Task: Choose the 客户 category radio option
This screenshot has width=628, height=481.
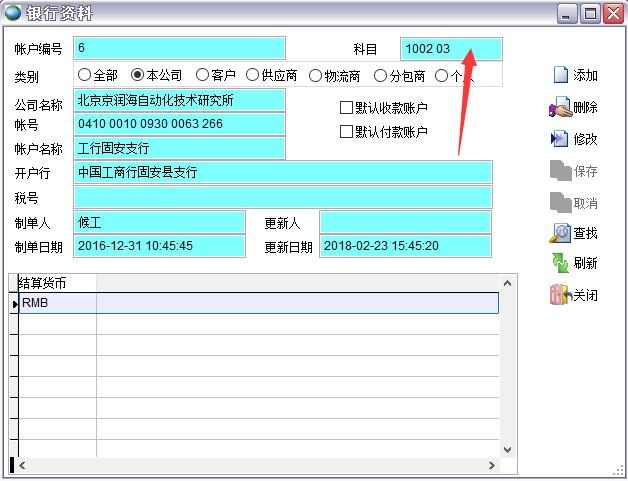Action: point(202,75)
